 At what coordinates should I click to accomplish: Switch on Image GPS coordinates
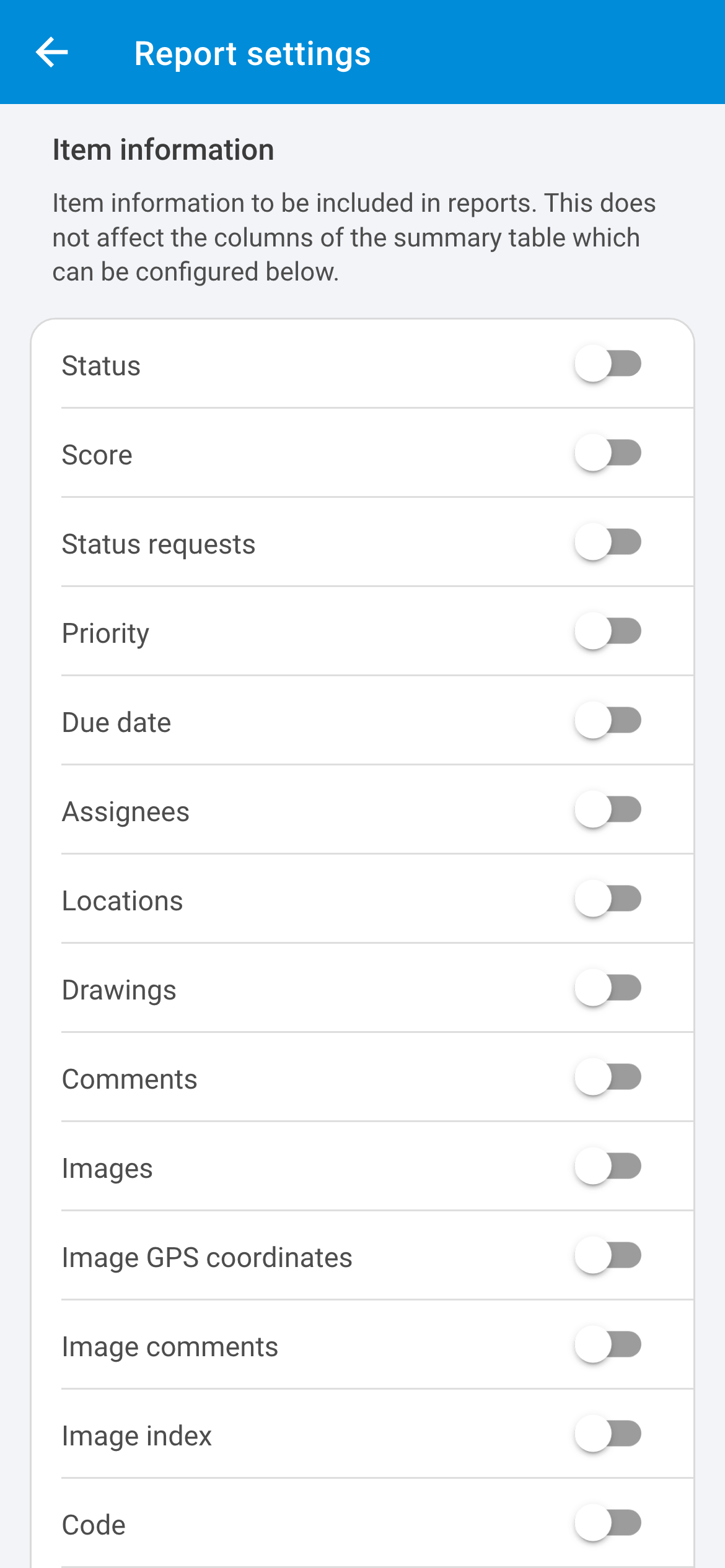(608, 1256)
